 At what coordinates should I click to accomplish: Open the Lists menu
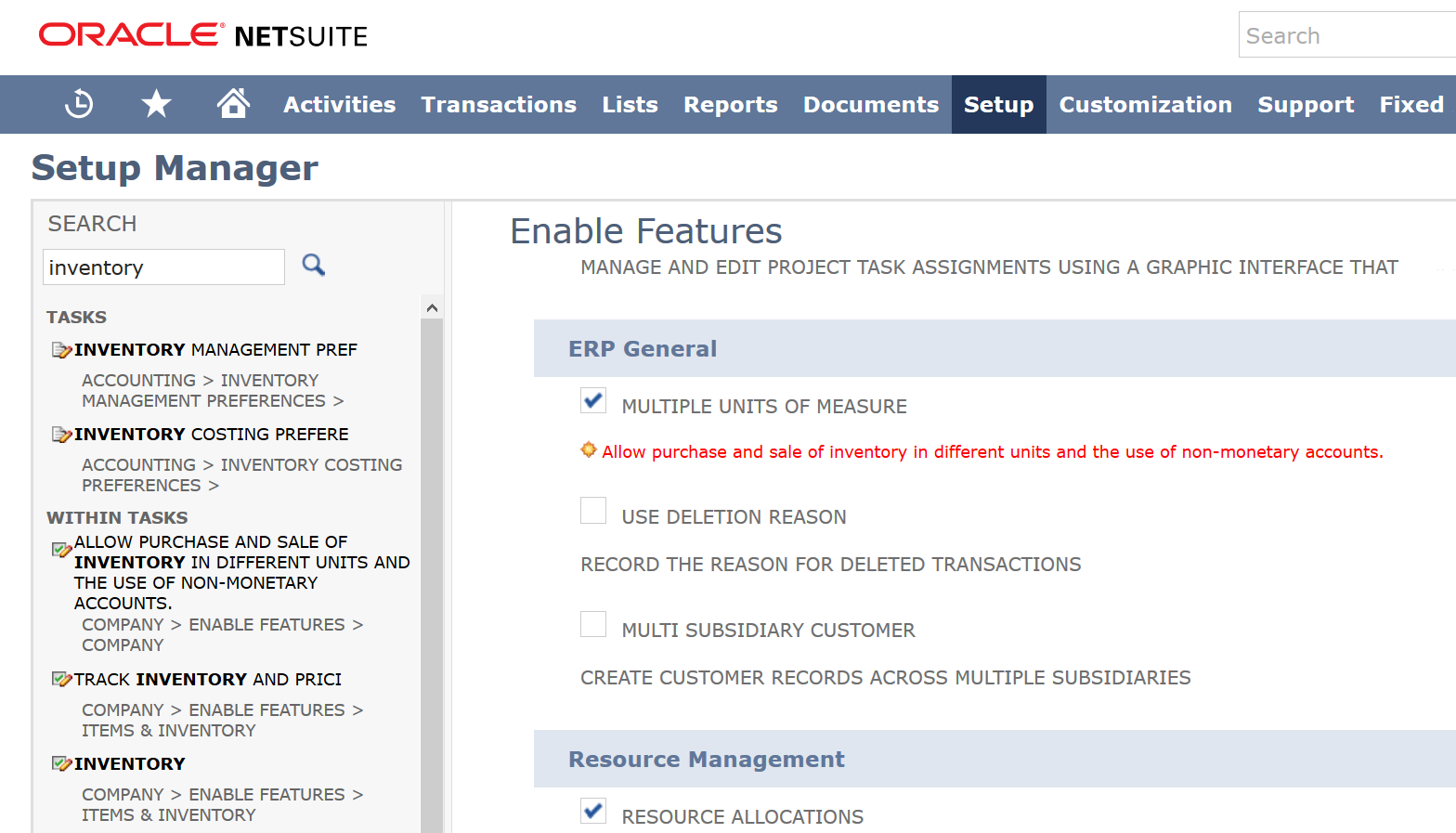tap(630, 105)
